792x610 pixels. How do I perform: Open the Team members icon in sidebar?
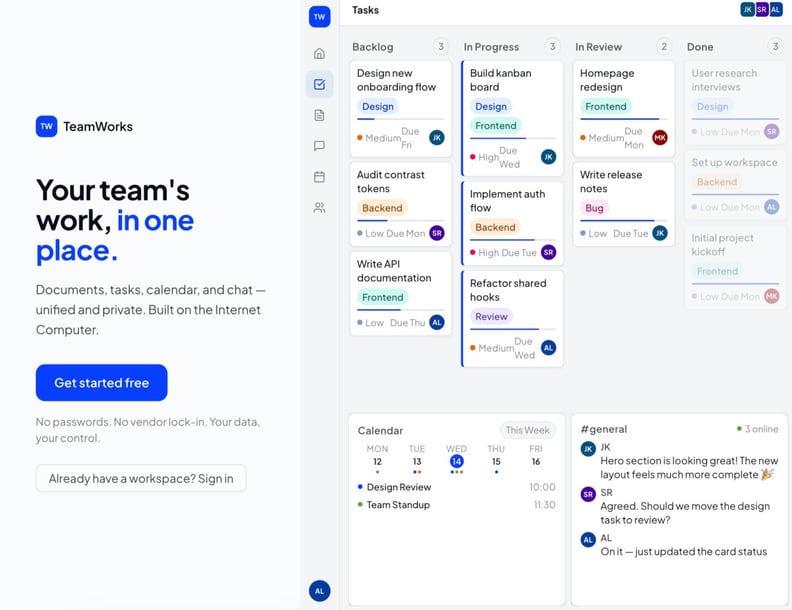[x=319, y=208]
